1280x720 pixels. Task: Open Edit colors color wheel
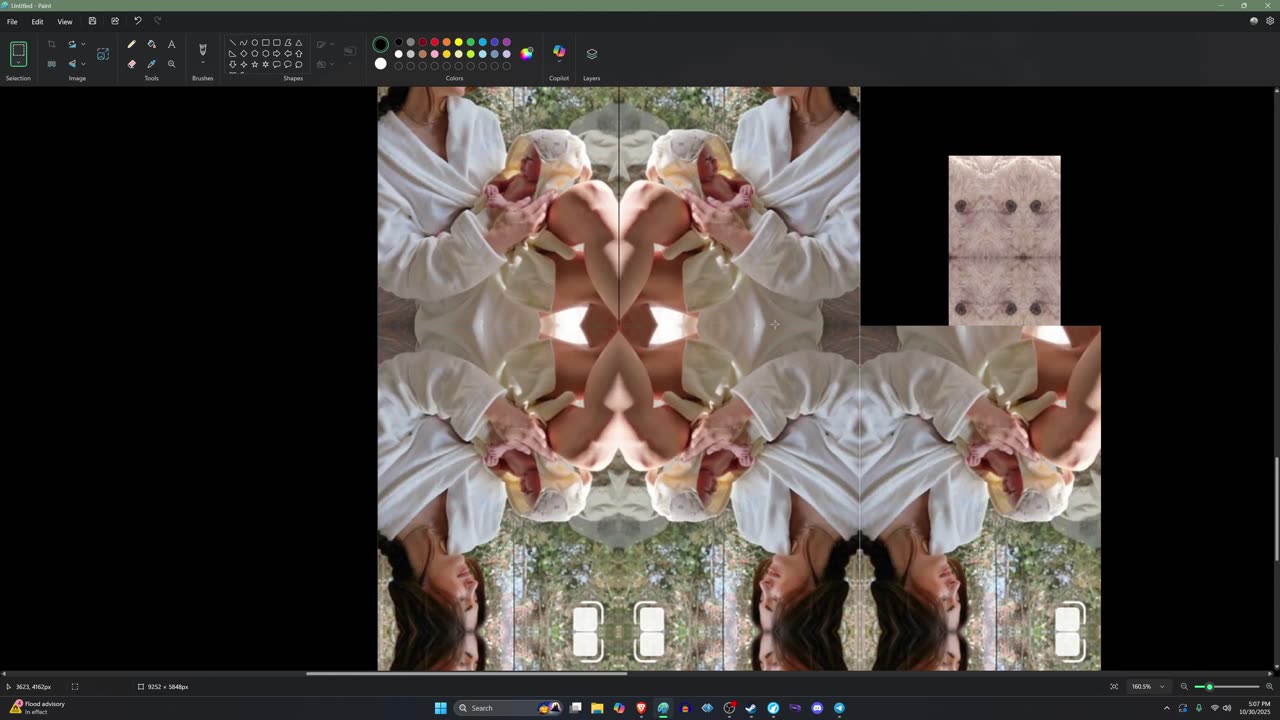(x=527, y=54)
